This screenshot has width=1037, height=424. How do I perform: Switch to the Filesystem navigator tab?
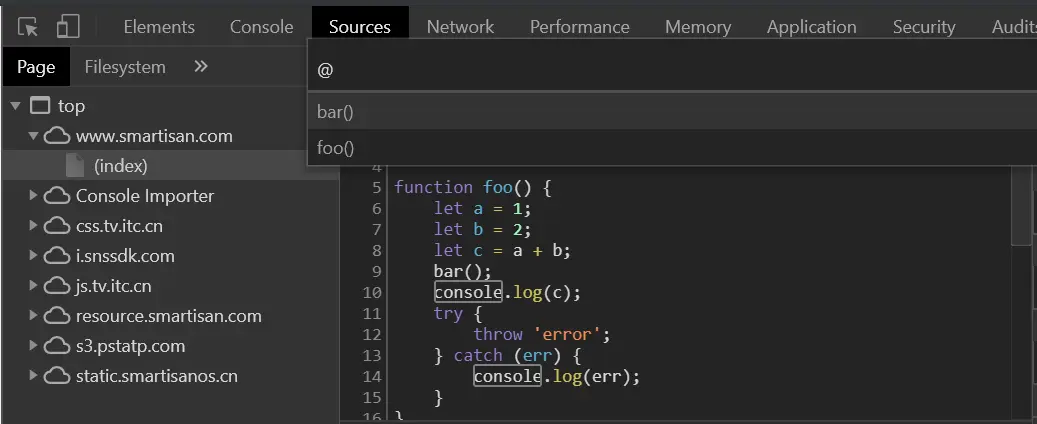(125, 67)
